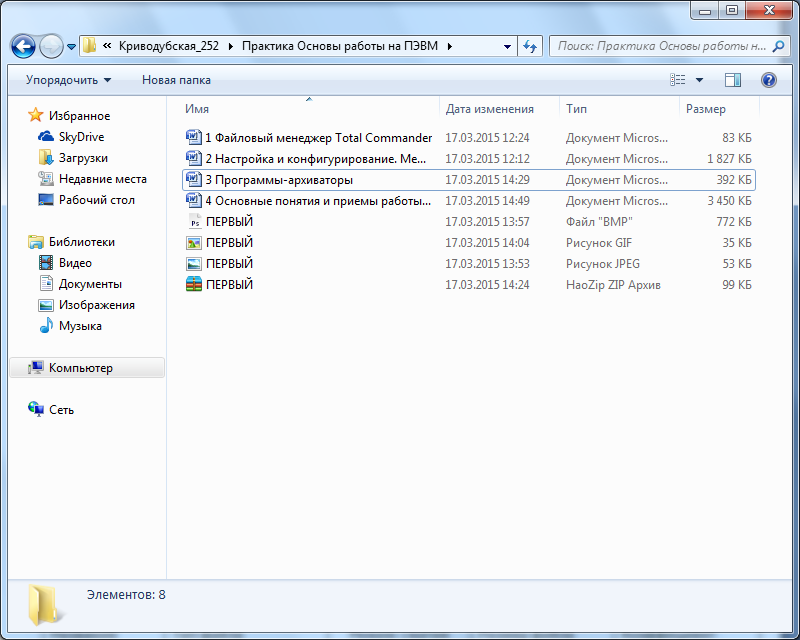Expand the hidden breadcrumb chevron «
This screenshot has height=640, width=800.
pyautogui.click(x=107, y=45)
